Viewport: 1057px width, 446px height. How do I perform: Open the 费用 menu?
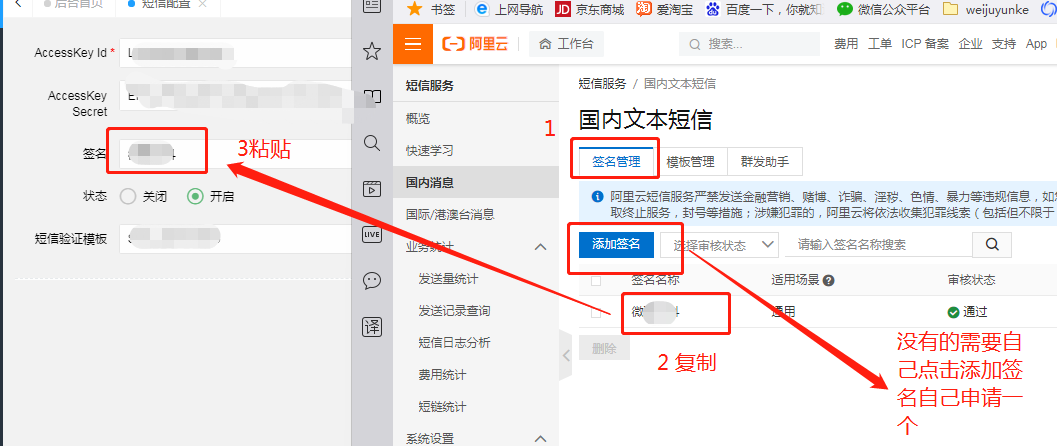(x=846, y=44)
